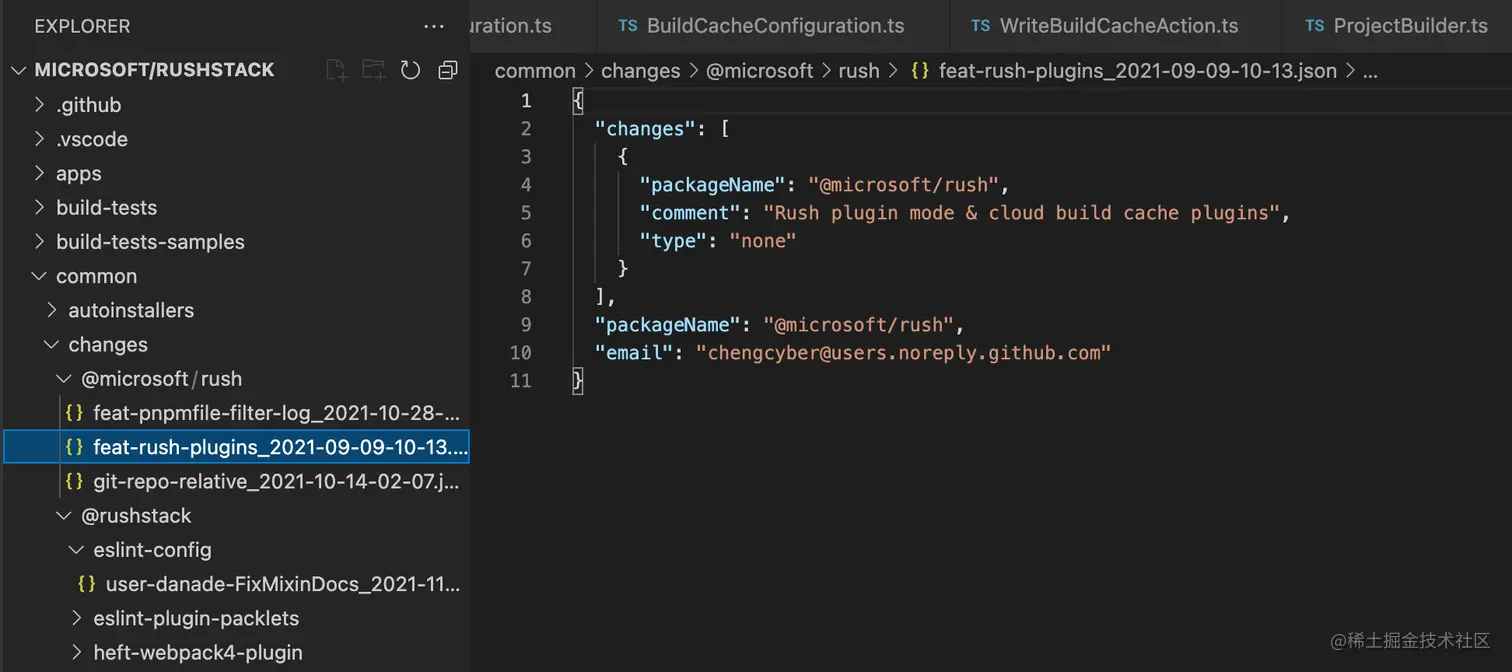This screenshot has width=1512, height=672.
Task: Click 'changes' in the breadcrumb
Action: click(x=641, y=71)
